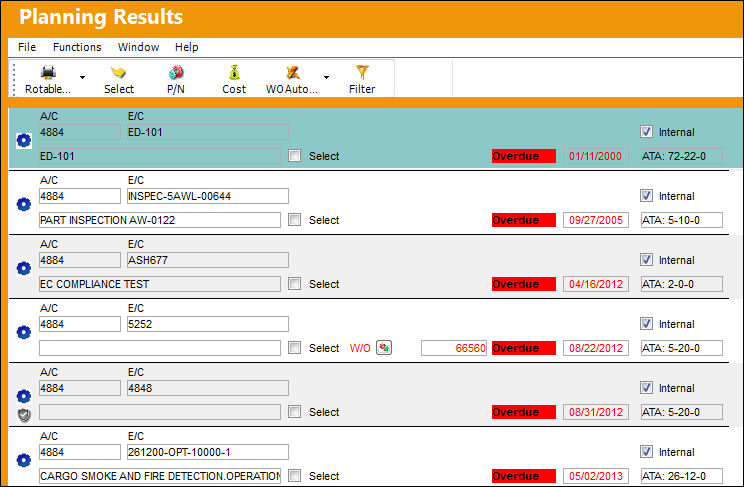The height and width of the screenshot is (487, 744).
Task: Click the due date 05/02/2013
Action: (x=596, y=476)
